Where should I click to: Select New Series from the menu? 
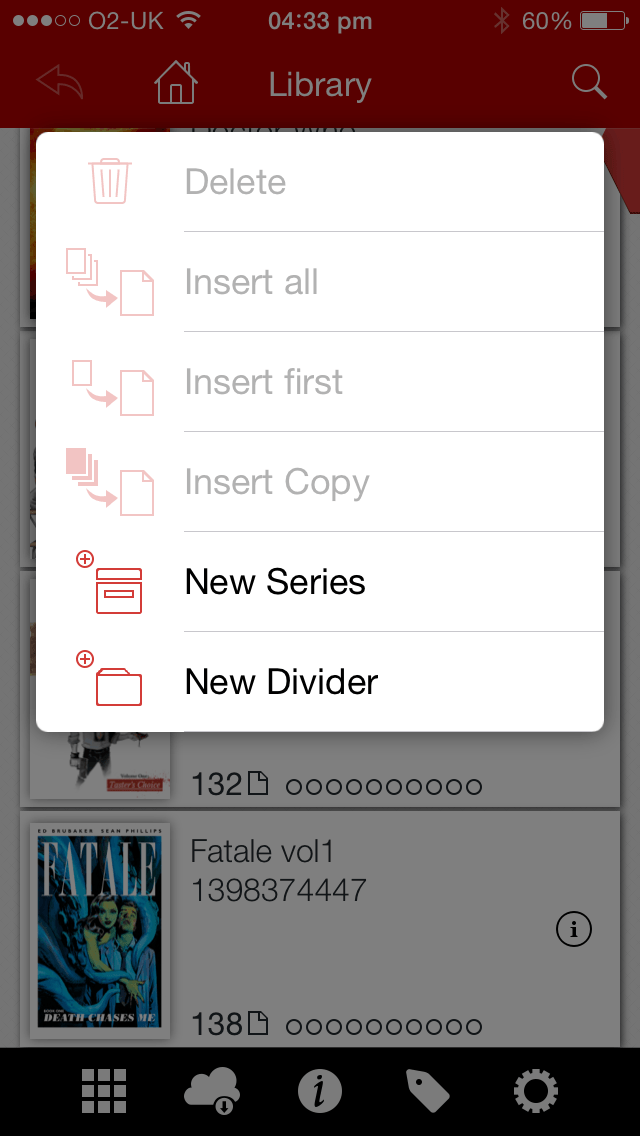point(320,581)
